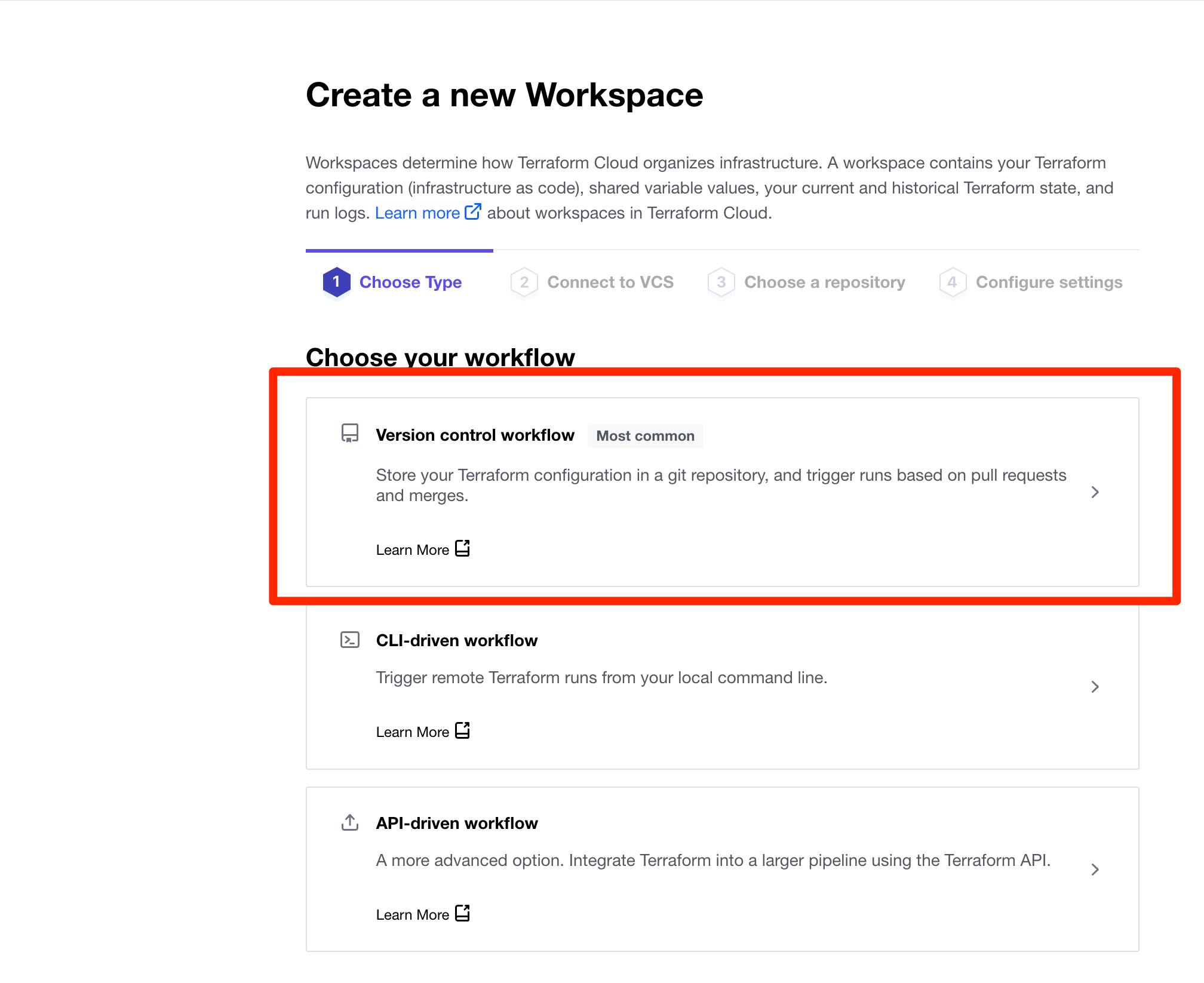Click the 'Most common' badge
This screenshot has height=983, width=1204.
(645, 435)
